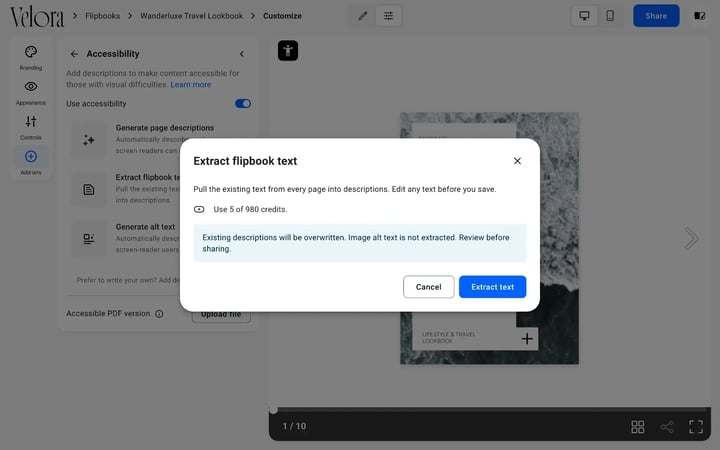Click the Extract text button
The height and width of the screenshot is (450, 720).
(492, 287)
